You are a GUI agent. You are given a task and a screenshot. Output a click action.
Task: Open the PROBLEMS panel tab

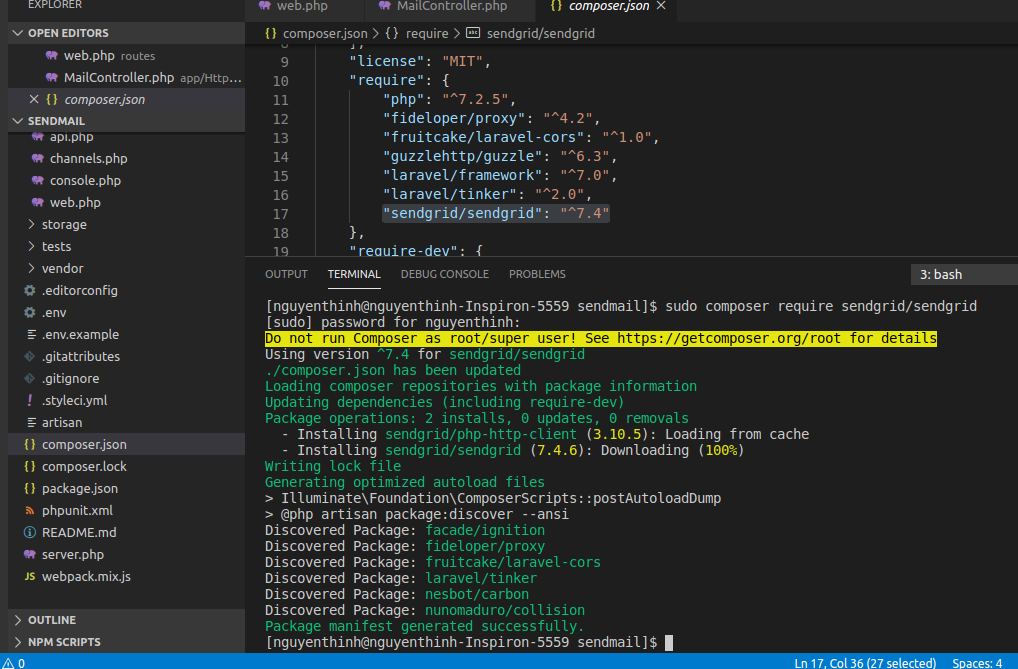click(x=537, y=274)
